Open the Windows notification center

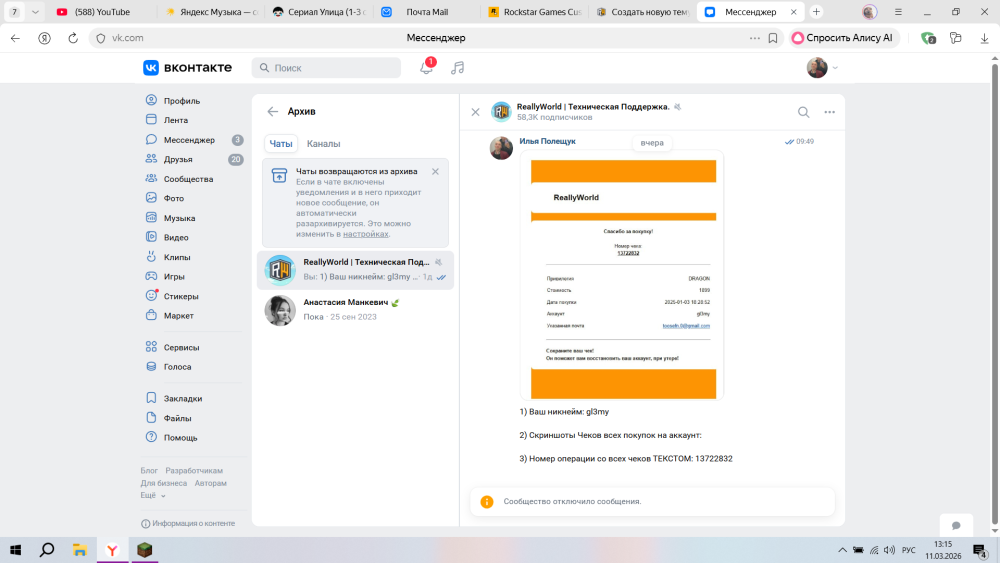coord(980,550)
